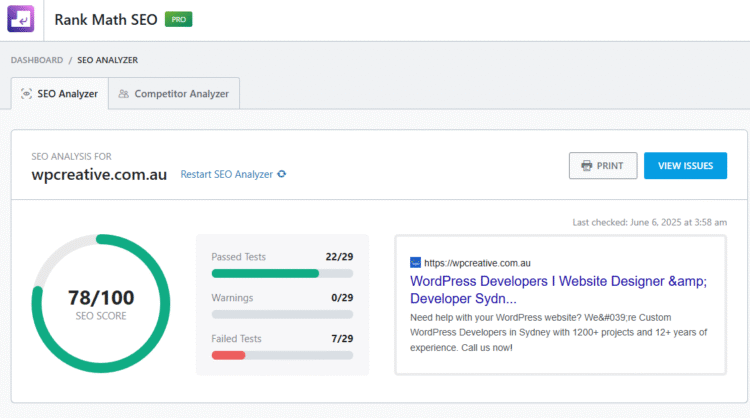
Task: Click the preview description starting 'Need help'
Action: 558,332
